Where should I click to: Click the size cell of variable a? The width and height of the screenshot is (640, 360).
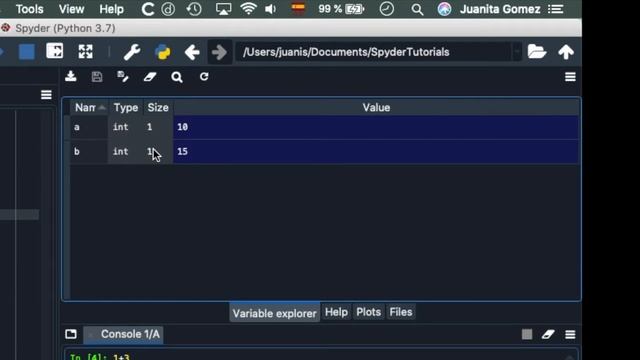pyautogui.click(x=158, y=127)
